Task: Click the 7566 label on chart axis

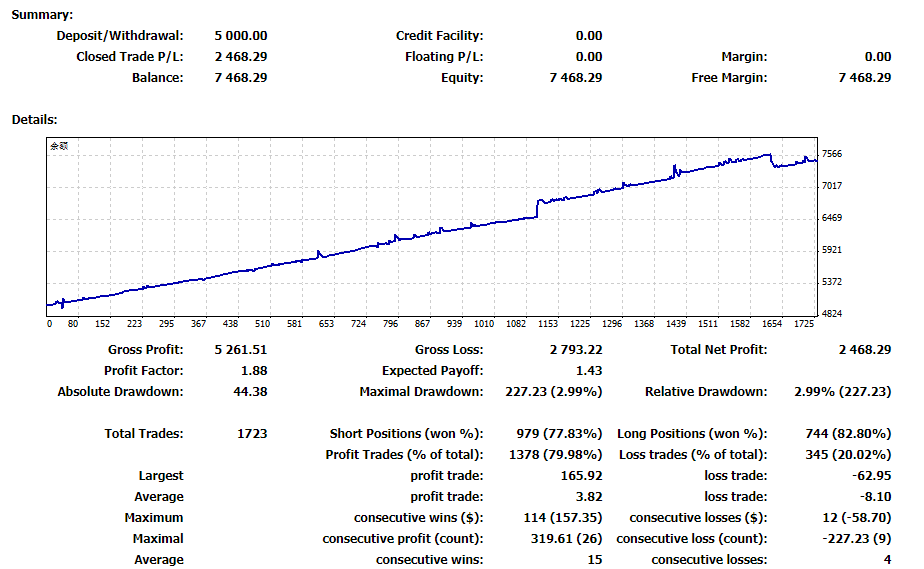Action: click(x=831, y=154)
